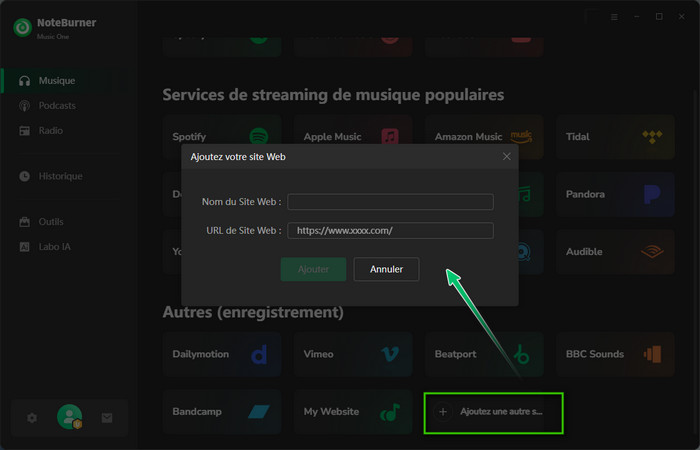Open the My Website card
This screenshot has width=700, height=450.
tap(353, 412)
